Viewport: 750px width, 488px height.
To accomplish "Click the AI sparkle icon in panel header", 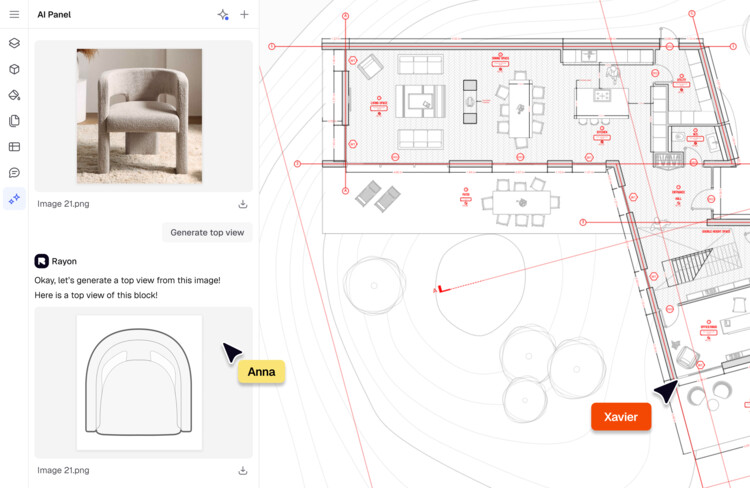I will [x=223, y=15].
